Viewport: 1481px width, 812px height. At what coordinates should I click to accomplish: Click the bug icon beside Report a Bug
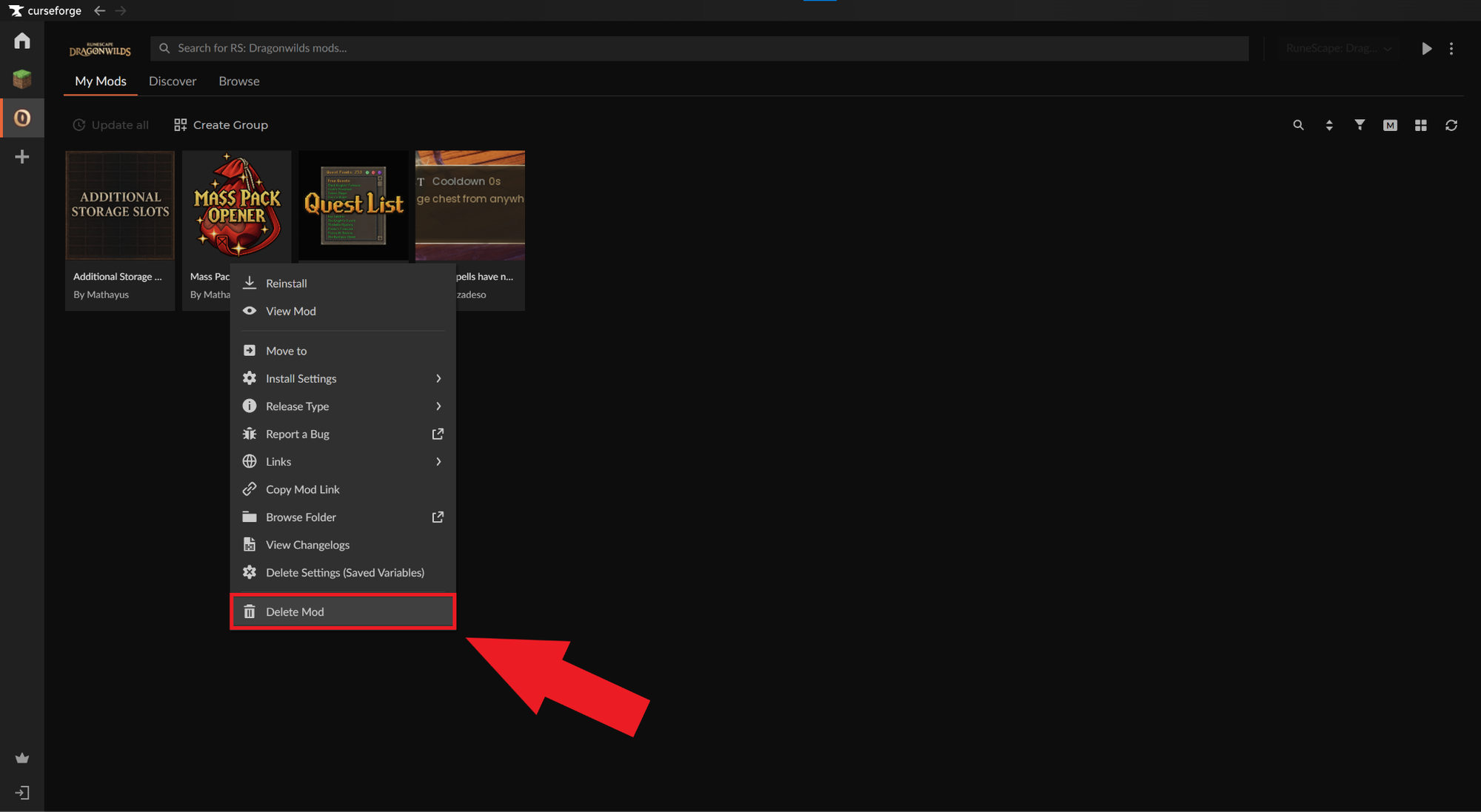click(x=250, y=434)
